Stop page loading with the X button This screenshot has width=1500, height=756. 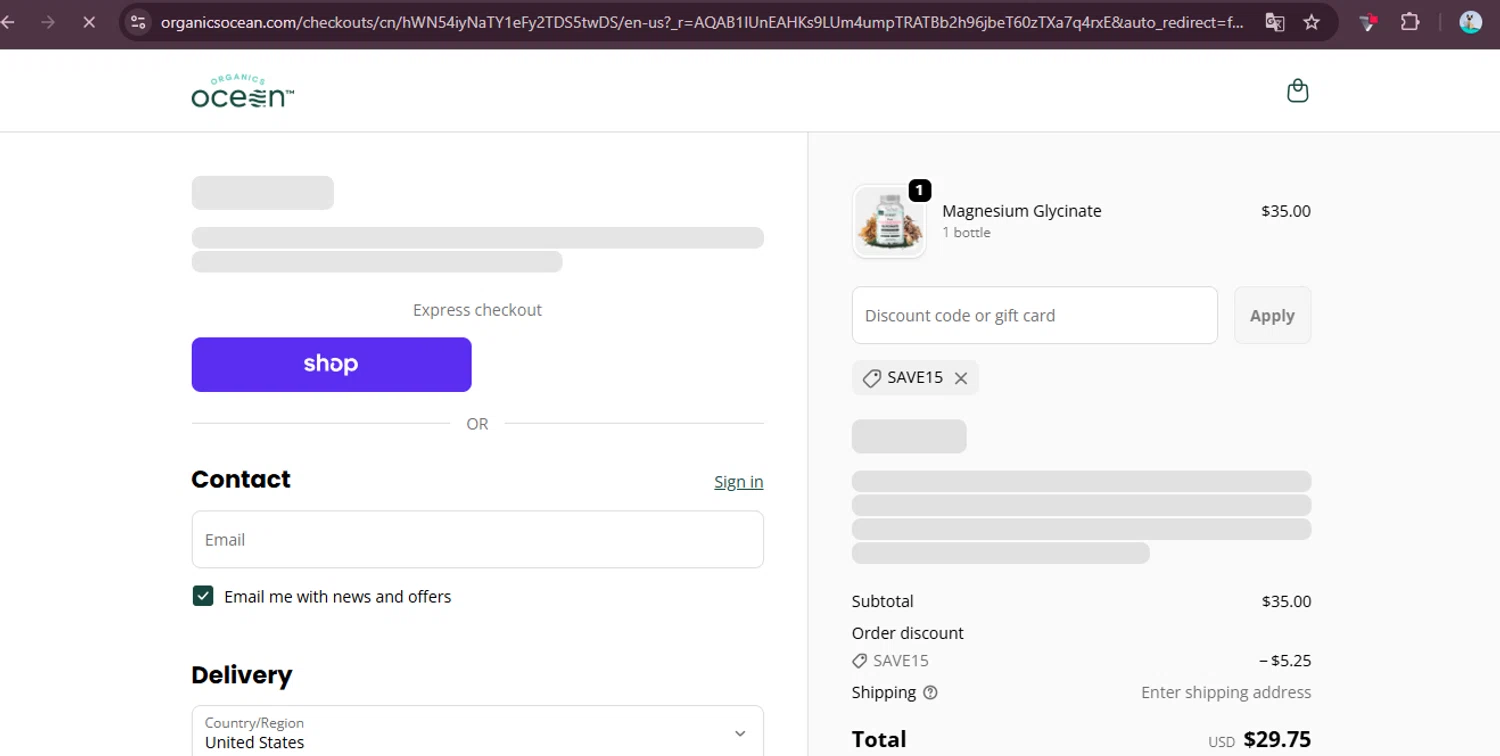(x=88, y=21)
